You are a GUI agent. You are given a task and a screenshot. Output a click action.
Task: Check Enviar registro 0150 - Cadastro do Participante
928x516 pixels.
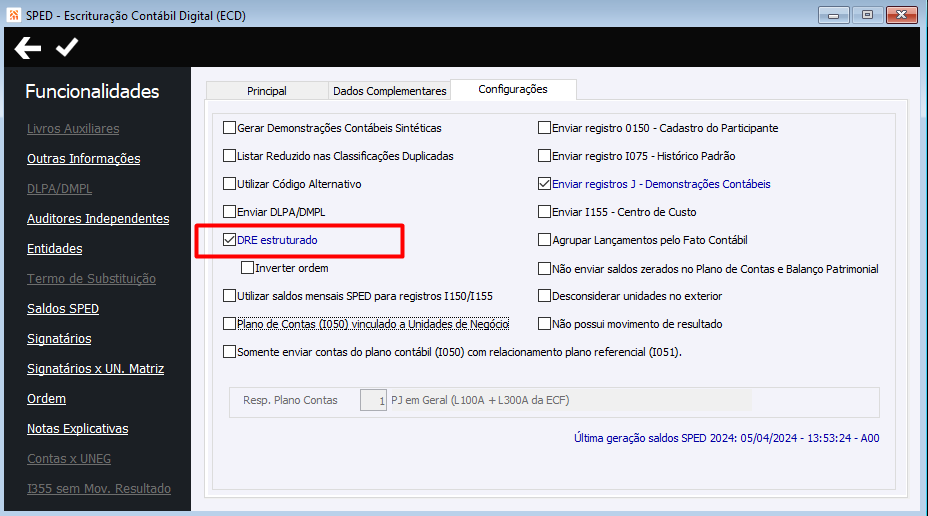[x=544, y=128]
